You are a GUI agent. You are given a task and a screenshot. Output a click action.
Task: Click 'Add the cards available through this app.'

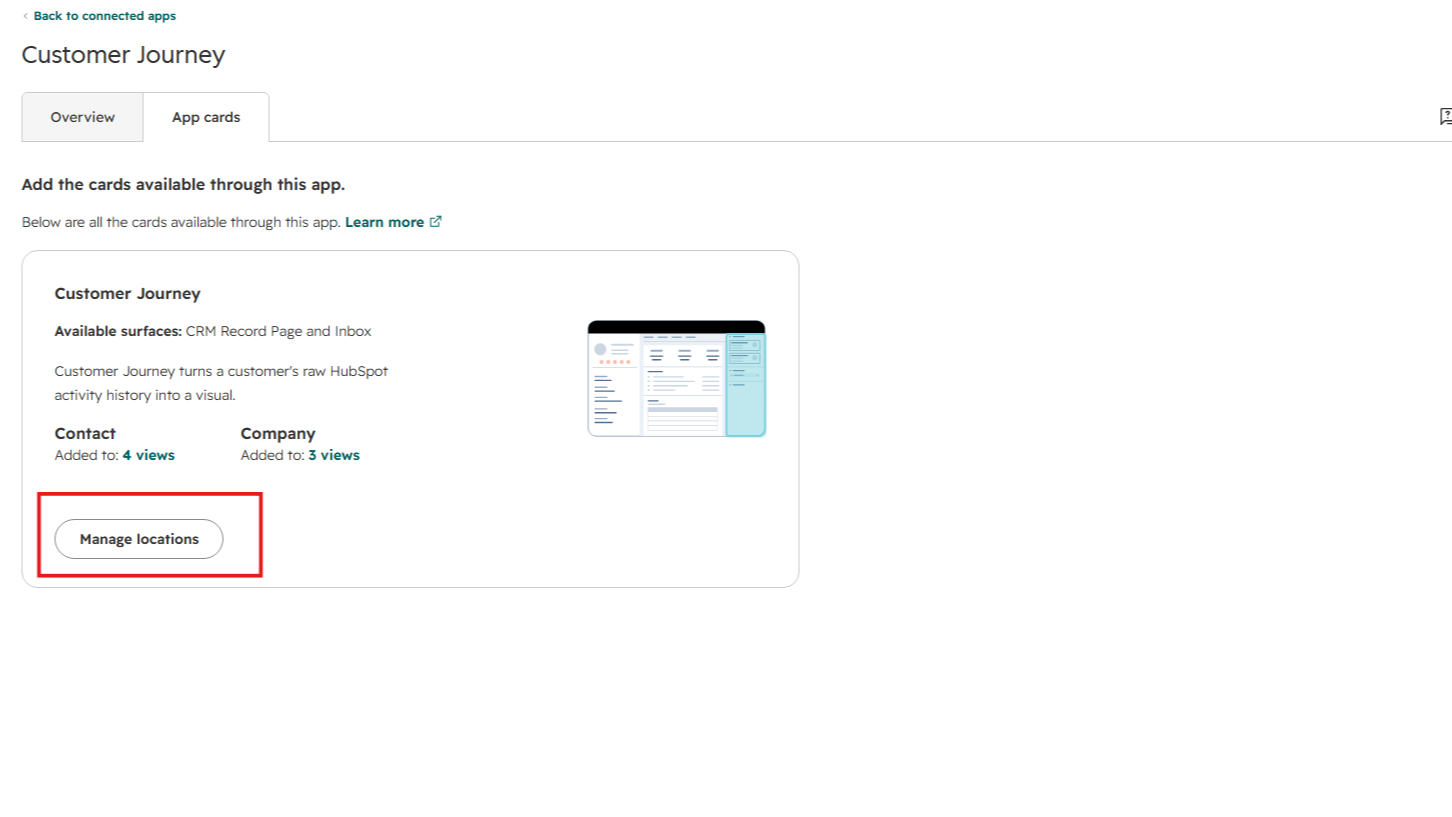(183, 185)
